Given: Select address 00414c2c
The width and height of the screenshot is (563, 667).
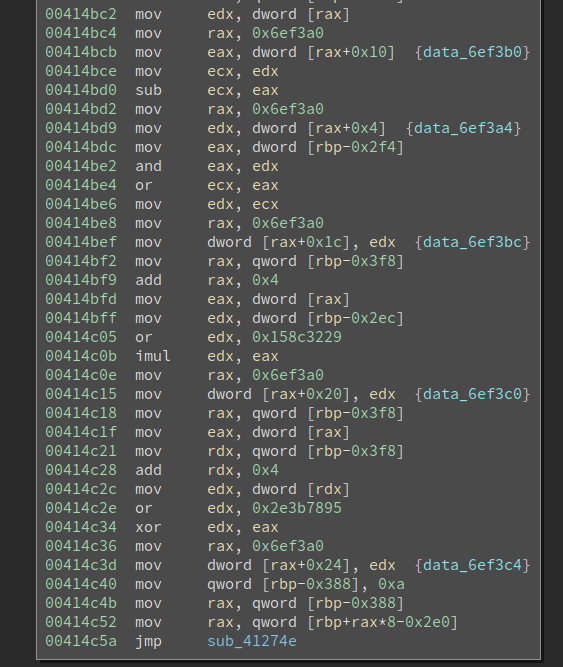Looking at the screenshot, I should (x=81, y=489).
